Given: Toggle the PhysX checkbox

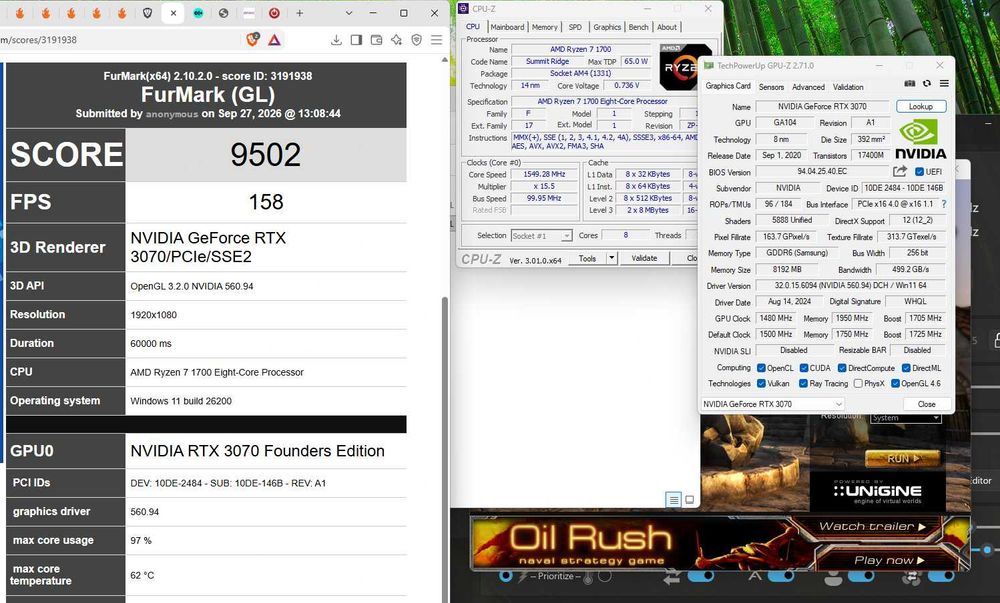Looking at the screenshot, I should coord(858,383).
